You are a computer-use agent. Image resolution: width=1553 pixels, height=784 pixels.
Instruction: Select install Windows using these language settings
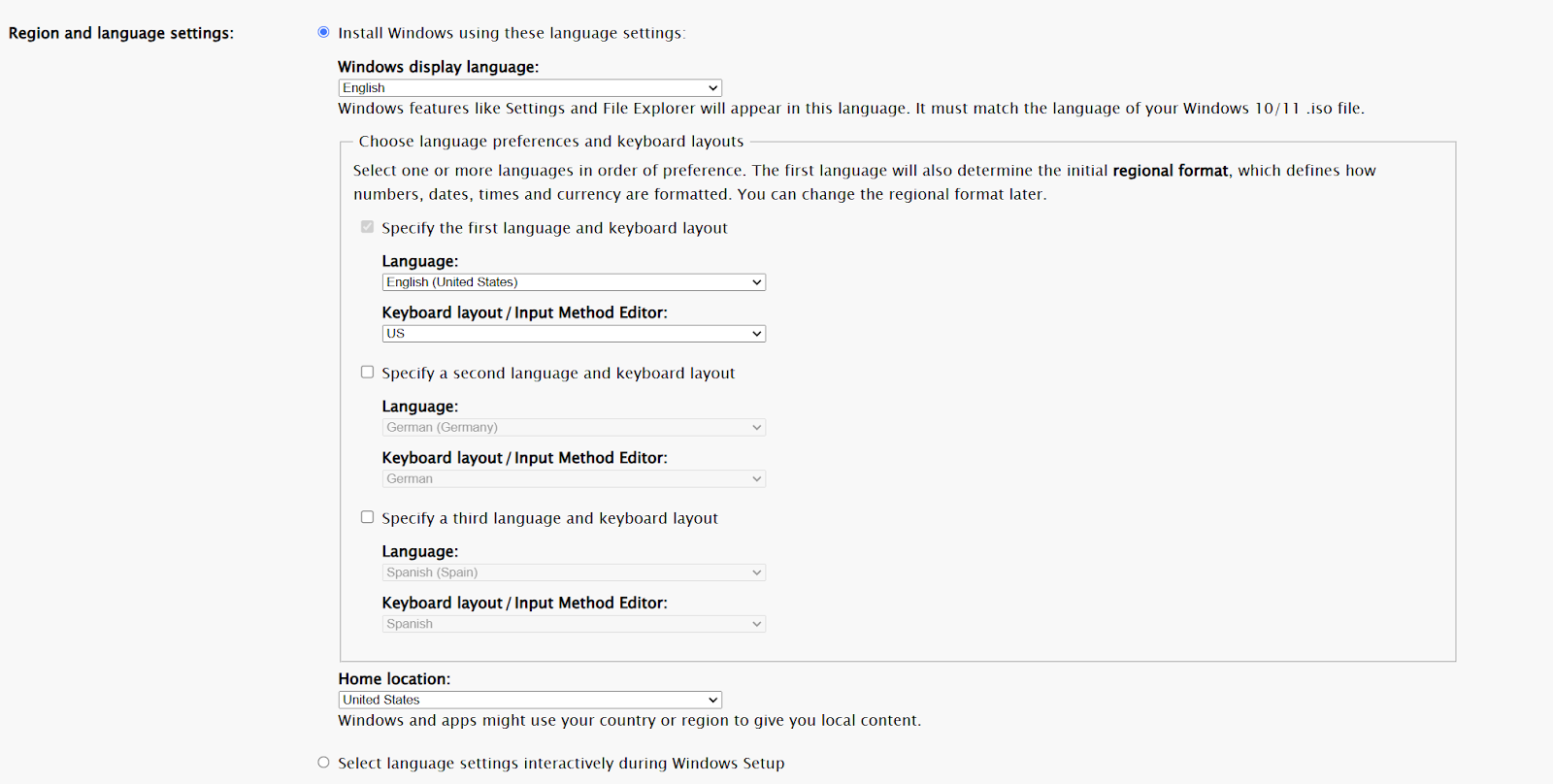(322, 32)
